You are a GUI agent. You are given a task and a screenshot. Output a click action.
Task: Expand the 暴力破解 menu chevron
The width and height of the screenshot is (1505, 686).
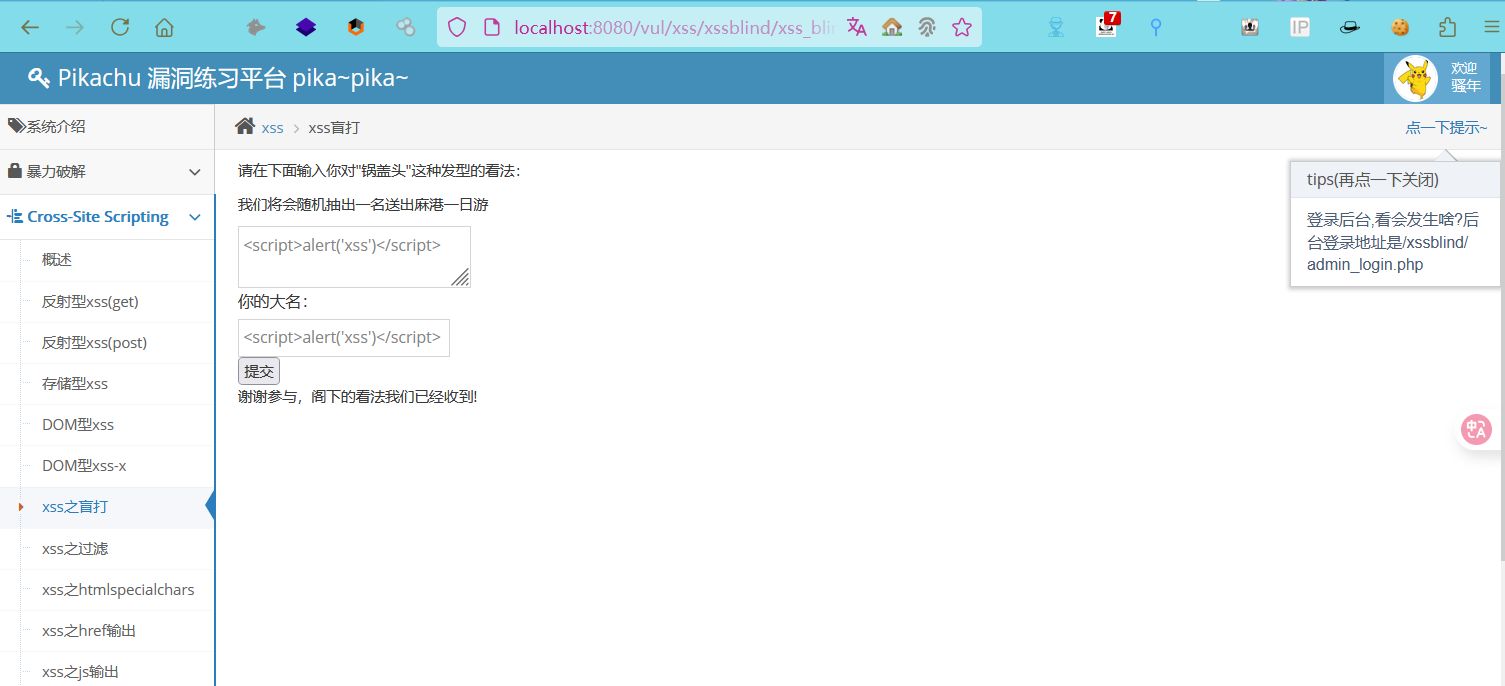195,172
